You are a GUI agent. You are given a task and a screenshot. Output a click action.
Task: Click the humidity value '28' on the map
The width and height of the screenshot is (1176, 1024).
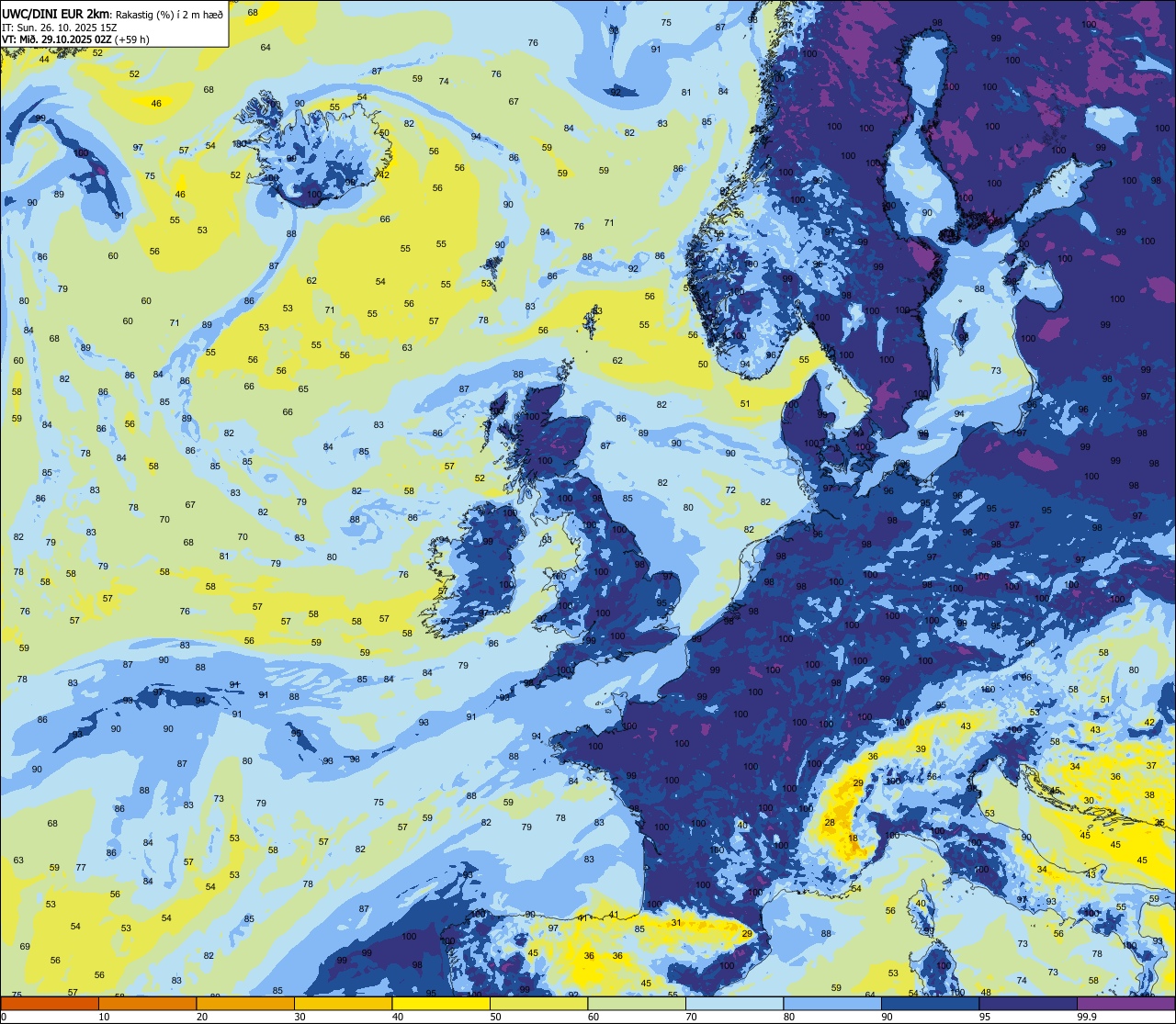830,822
